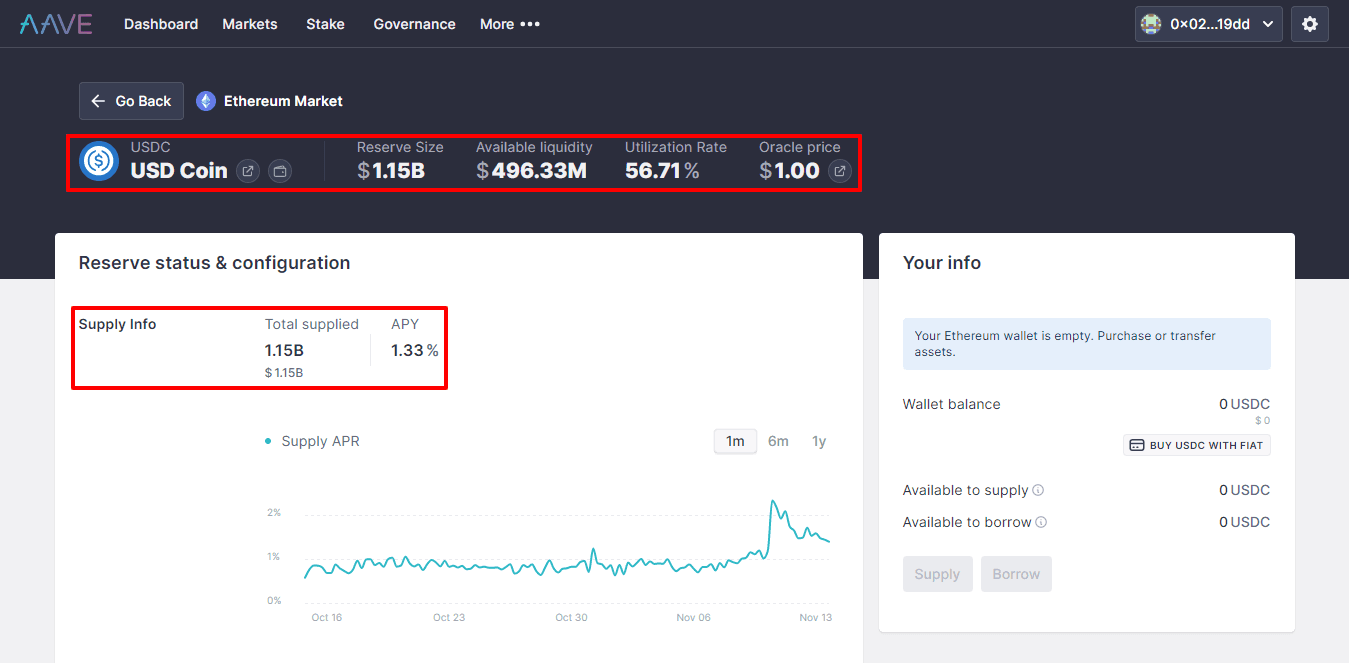Click info icon next to Available to supply
Viewport: 1349px width, 663px height.
click(1038, 490)
